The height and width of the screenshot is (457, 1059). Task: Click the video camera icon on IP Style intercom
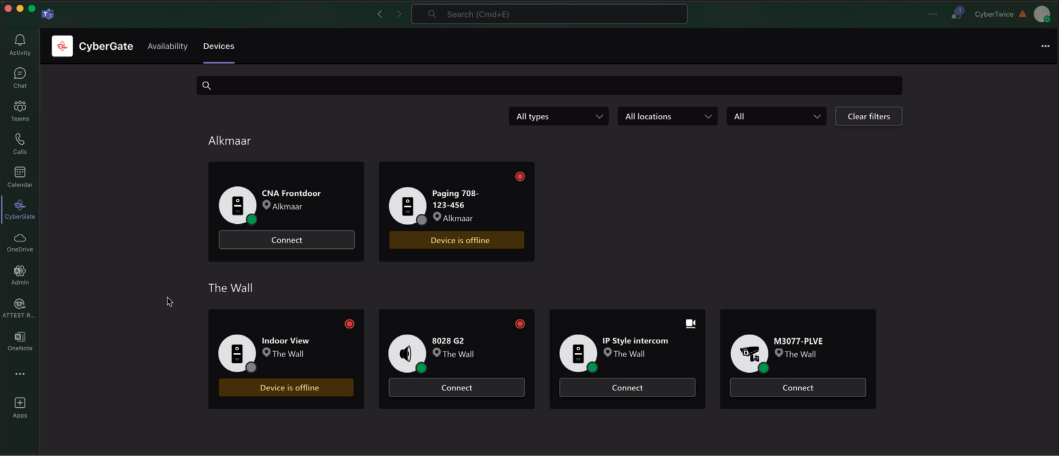tap(690, 323)
